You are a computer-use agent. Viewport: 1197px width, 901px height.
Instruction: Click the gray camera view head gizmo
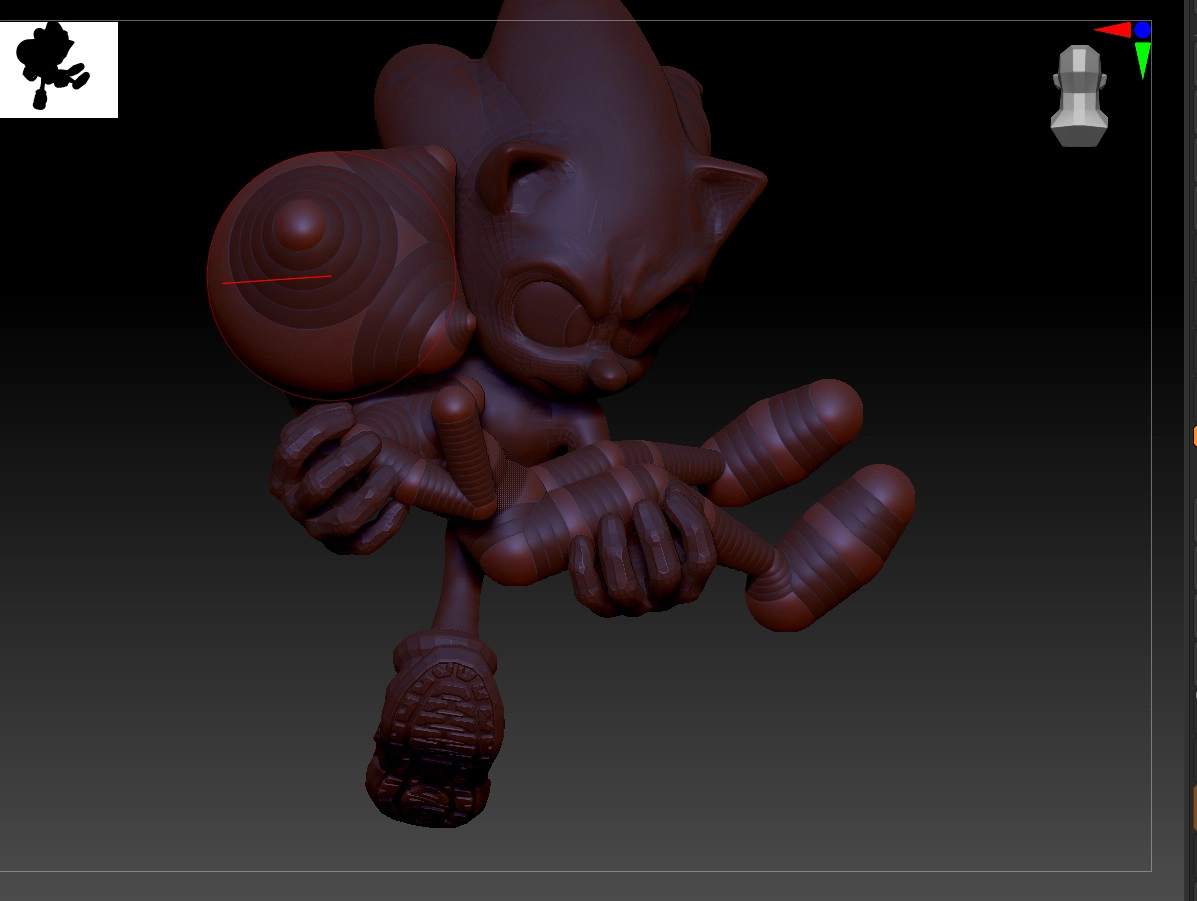click(x=1079, y=97)
